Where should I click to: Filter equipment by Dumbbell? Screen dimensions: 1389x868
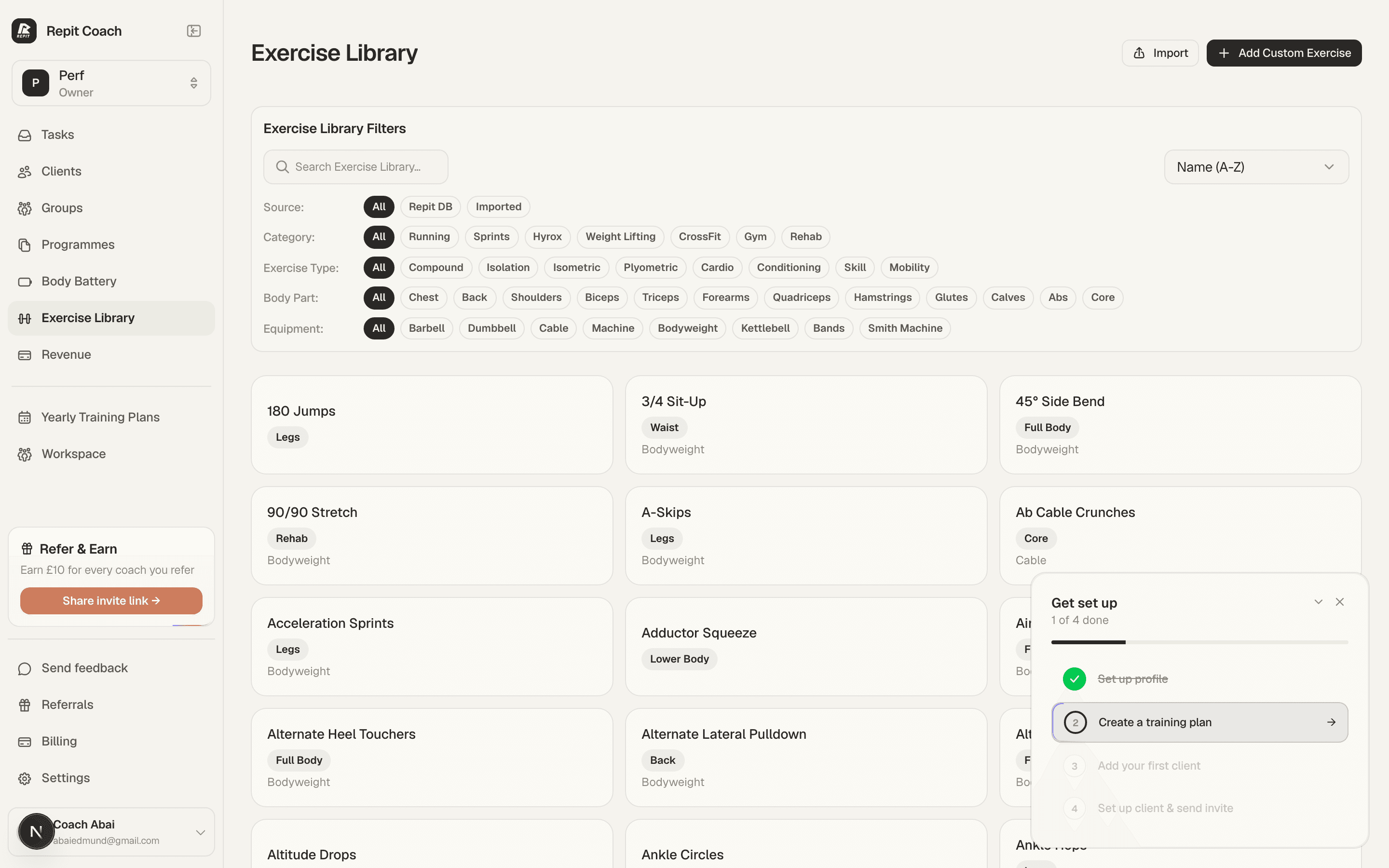tap(491, 328)
